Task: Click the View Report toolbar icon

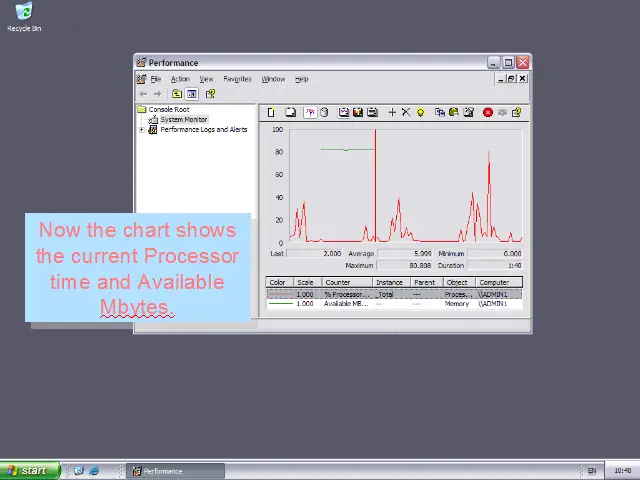Action: (x=372, y=112)
